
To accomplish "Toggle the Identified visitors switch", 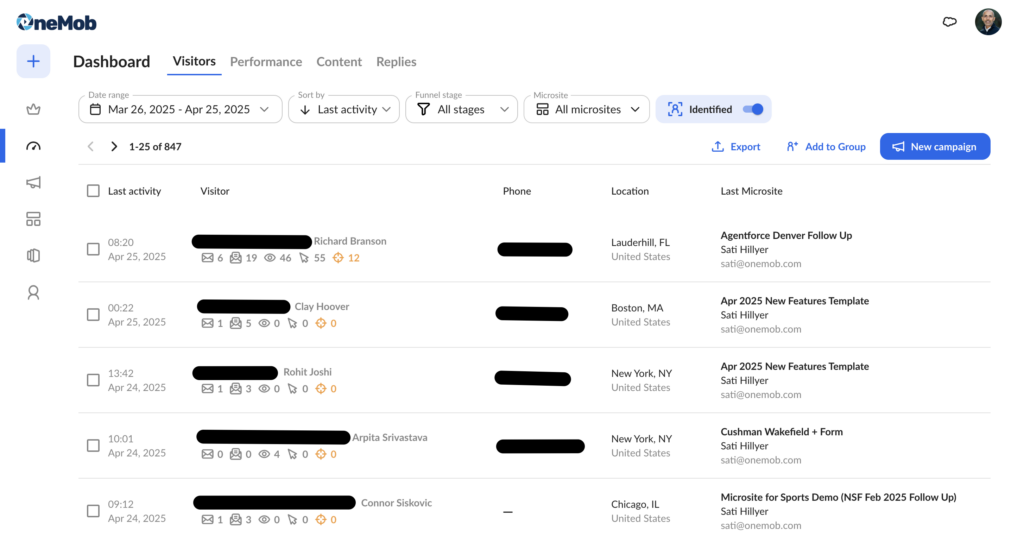I will point(754,110).
